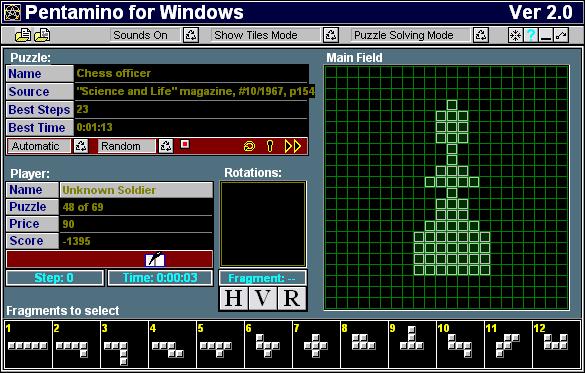Click the yellow spiral replay icon
This screenshot has height=373, width=585.
[249, 146]
